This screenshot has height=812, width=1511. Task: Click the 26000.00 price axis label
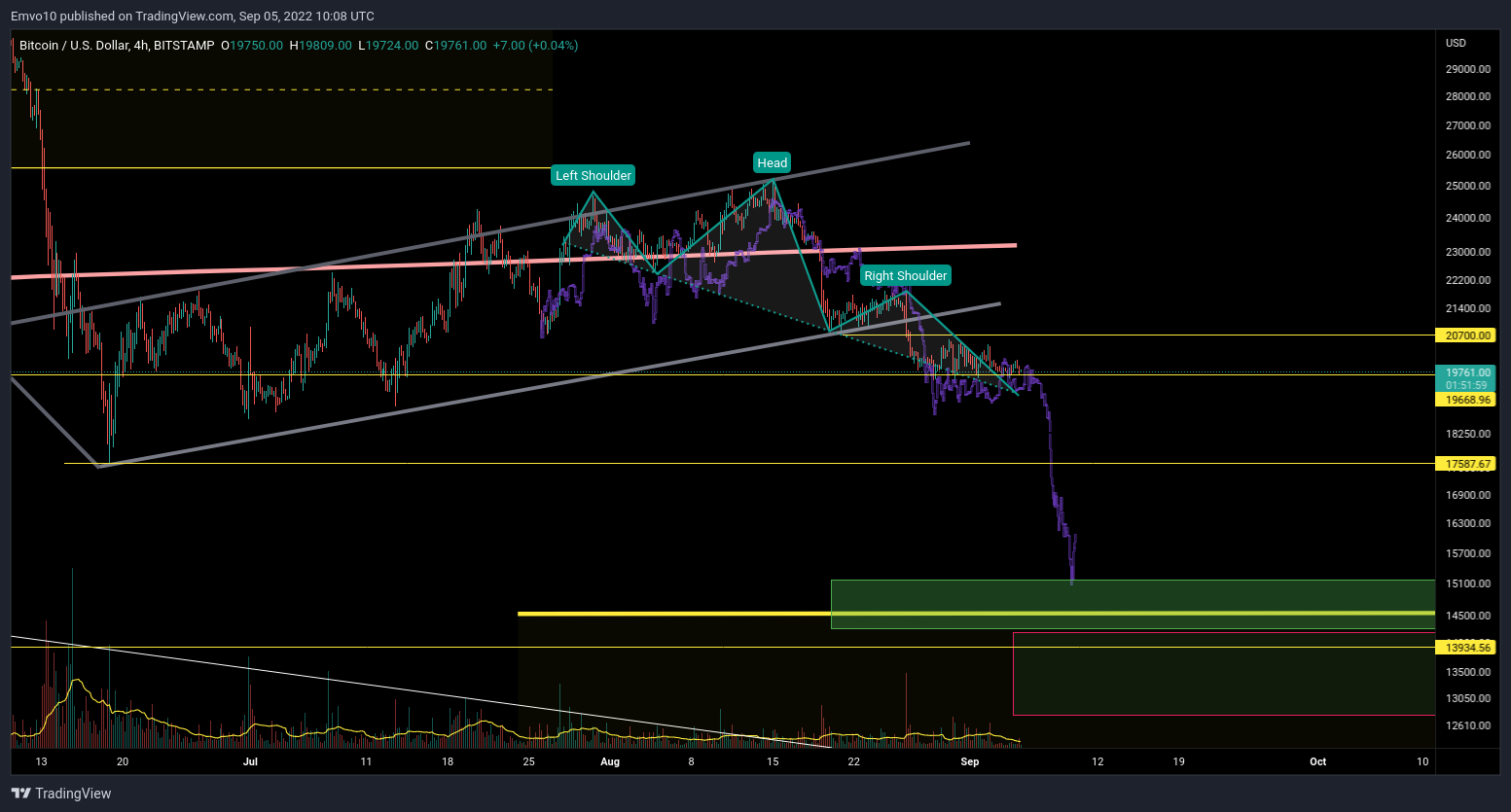click(x=1468, y=155)
